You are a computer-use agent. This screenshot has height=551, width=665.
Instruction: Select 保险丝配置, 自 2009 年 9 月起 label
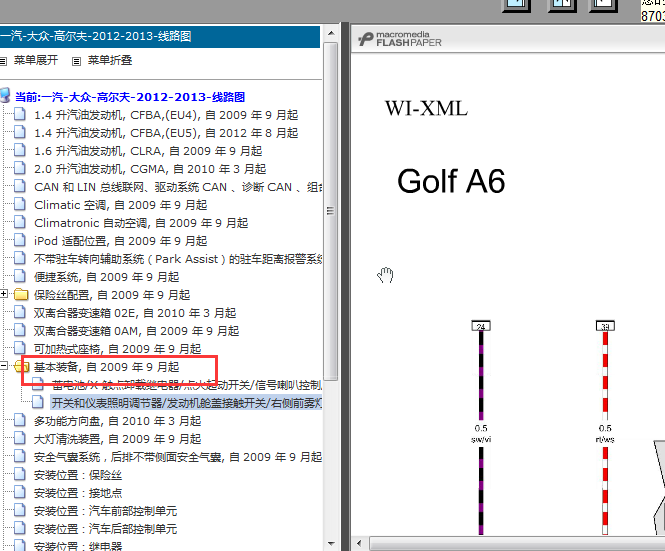112,295
